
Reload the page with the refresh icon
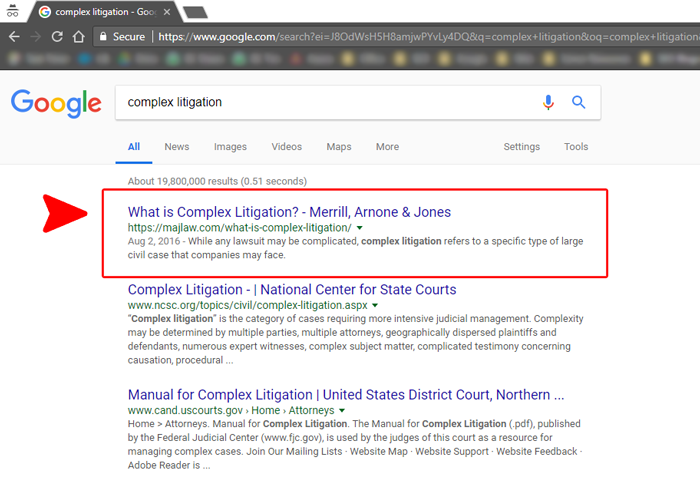pyautogui.click(x=57, y=37)
